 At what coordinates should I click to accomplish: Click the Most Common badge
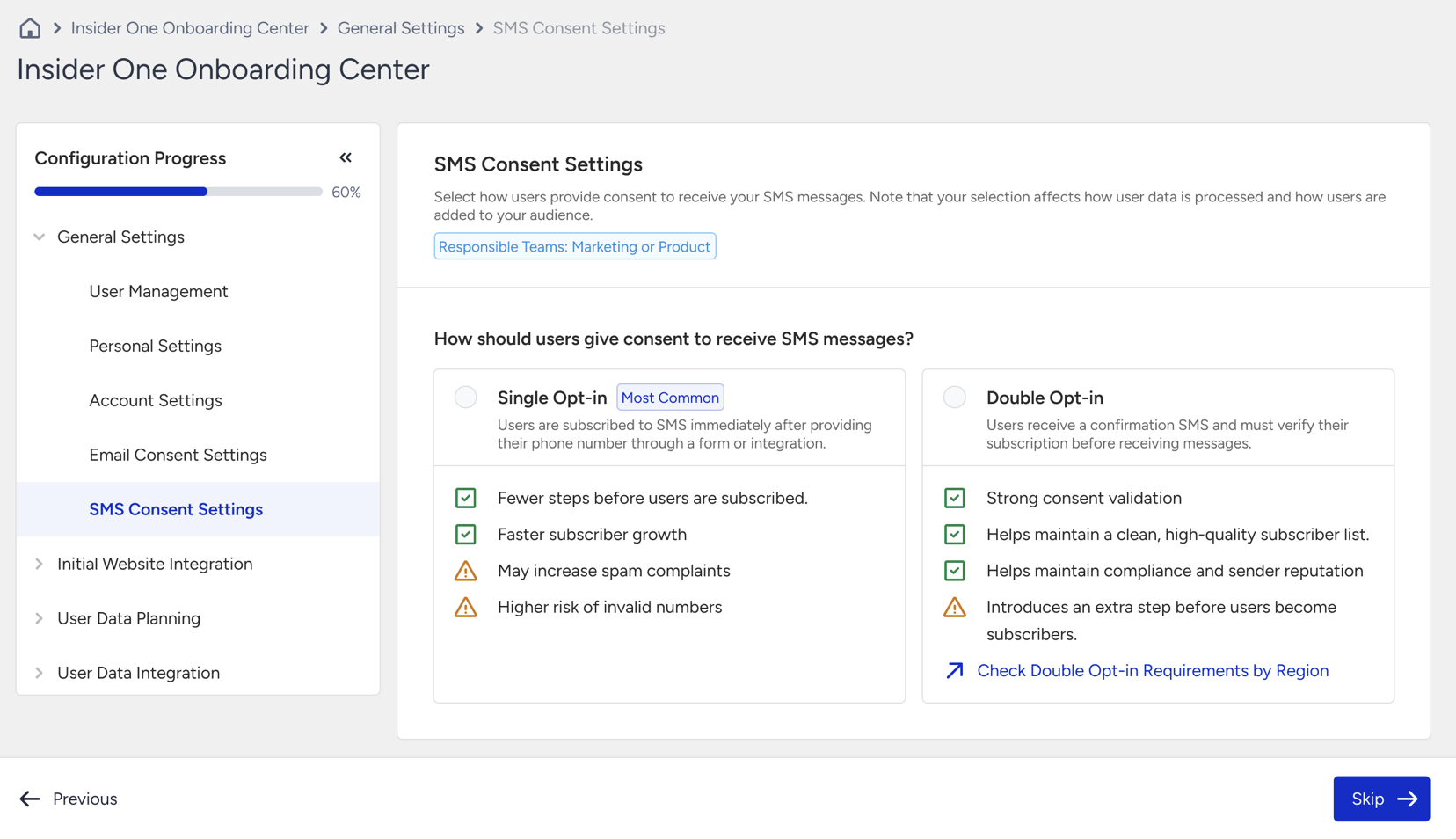[x=670, y=398]
